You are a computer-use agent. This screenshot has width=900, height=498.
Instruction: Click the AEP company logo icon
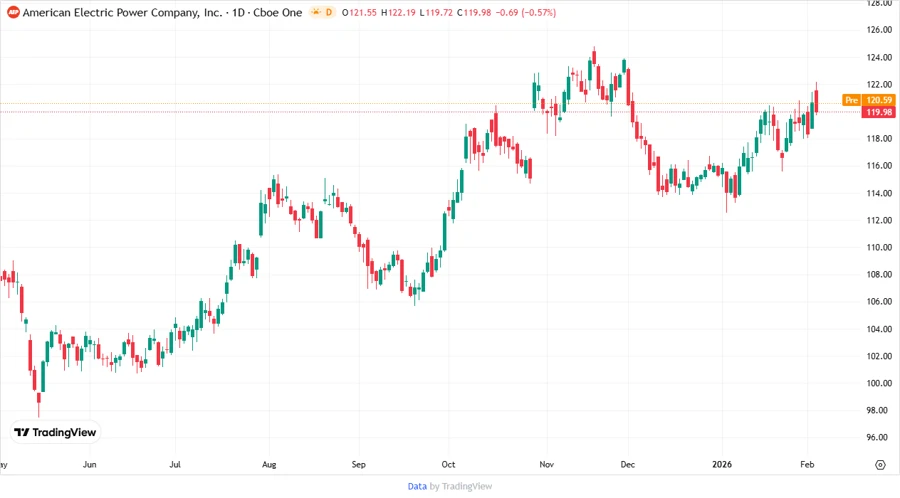(x=13, y=13)
